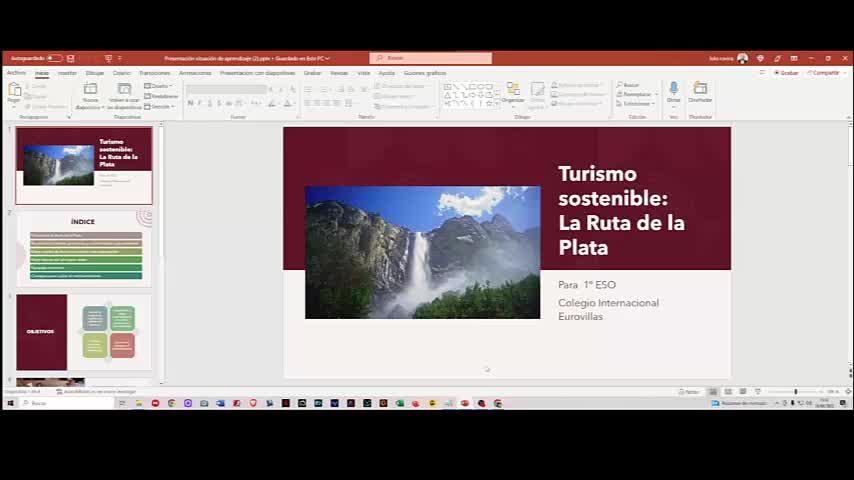Click the Restablecer button
The width and height of the screenshot is (854, 480).
tap(161, 96)
